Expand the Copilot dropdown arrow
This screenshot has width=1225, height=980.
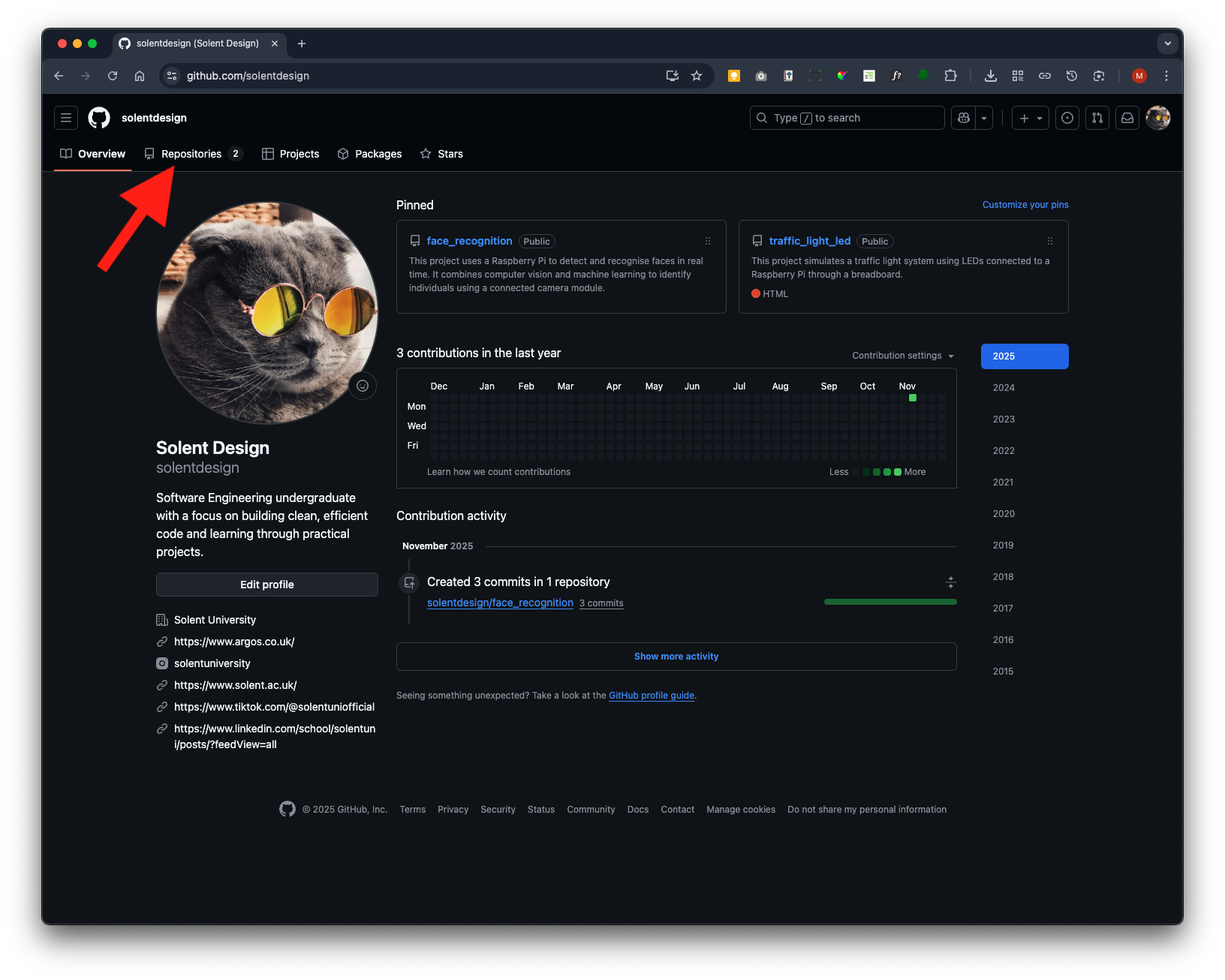click(984, 118)
